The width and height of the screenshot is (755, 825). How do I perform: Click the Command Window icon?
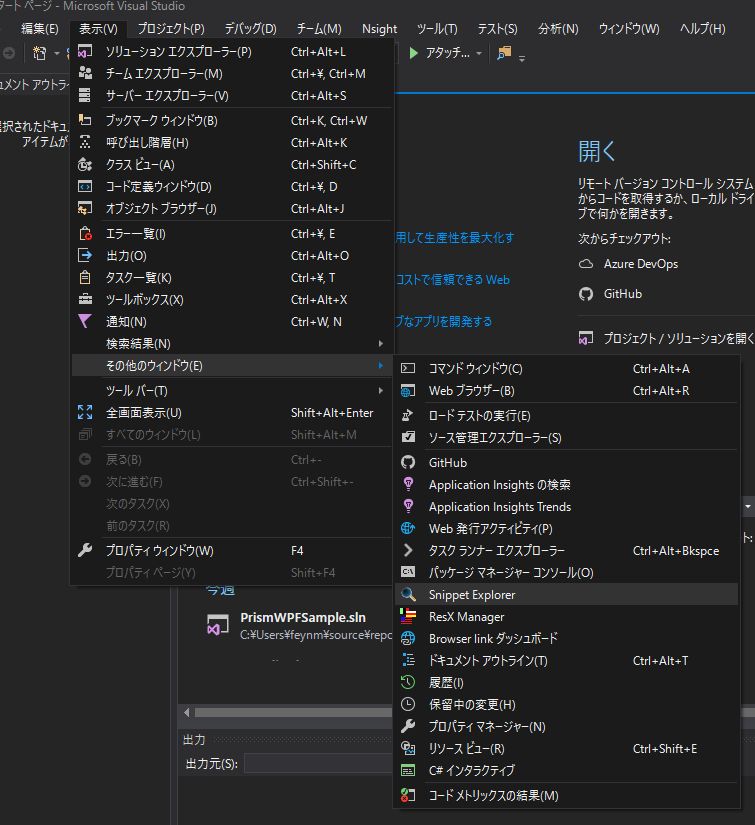pos(408,368)
